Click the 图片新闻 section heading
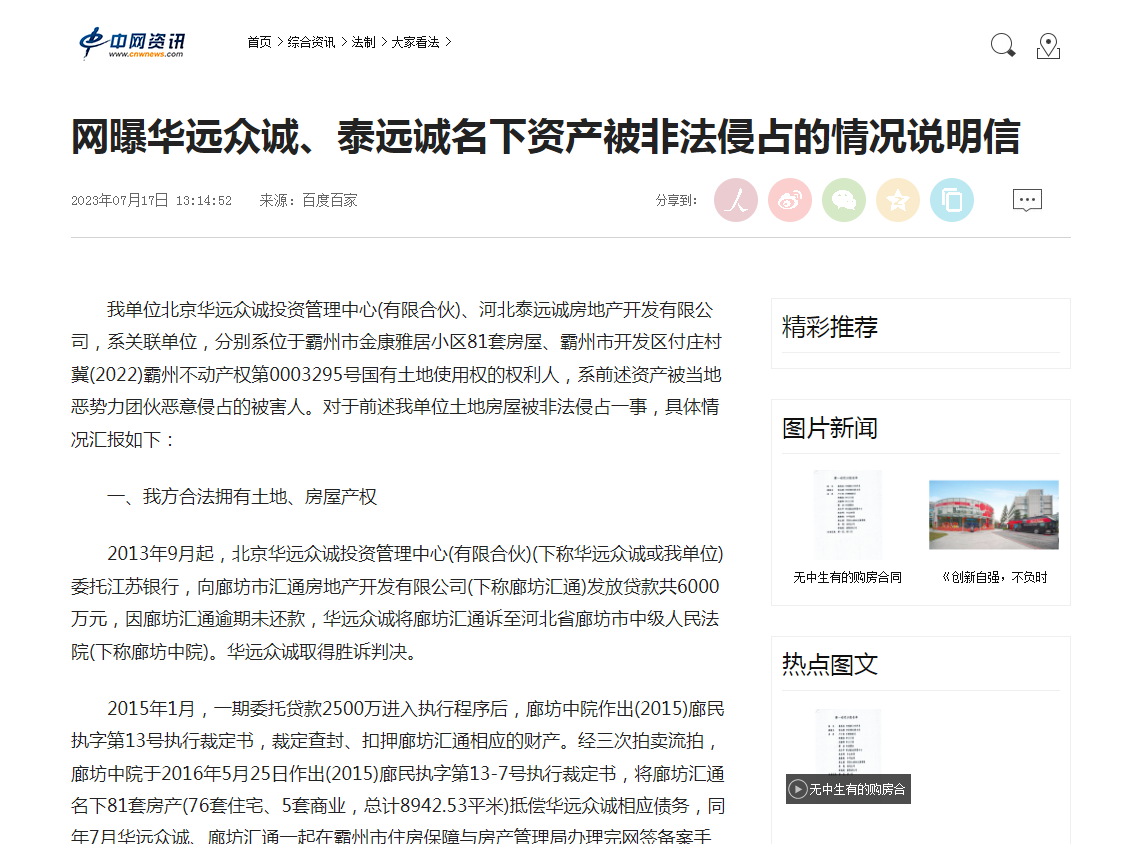Image resolution: width=1147 pixels, height=844 pixels. tap(830, 428)
